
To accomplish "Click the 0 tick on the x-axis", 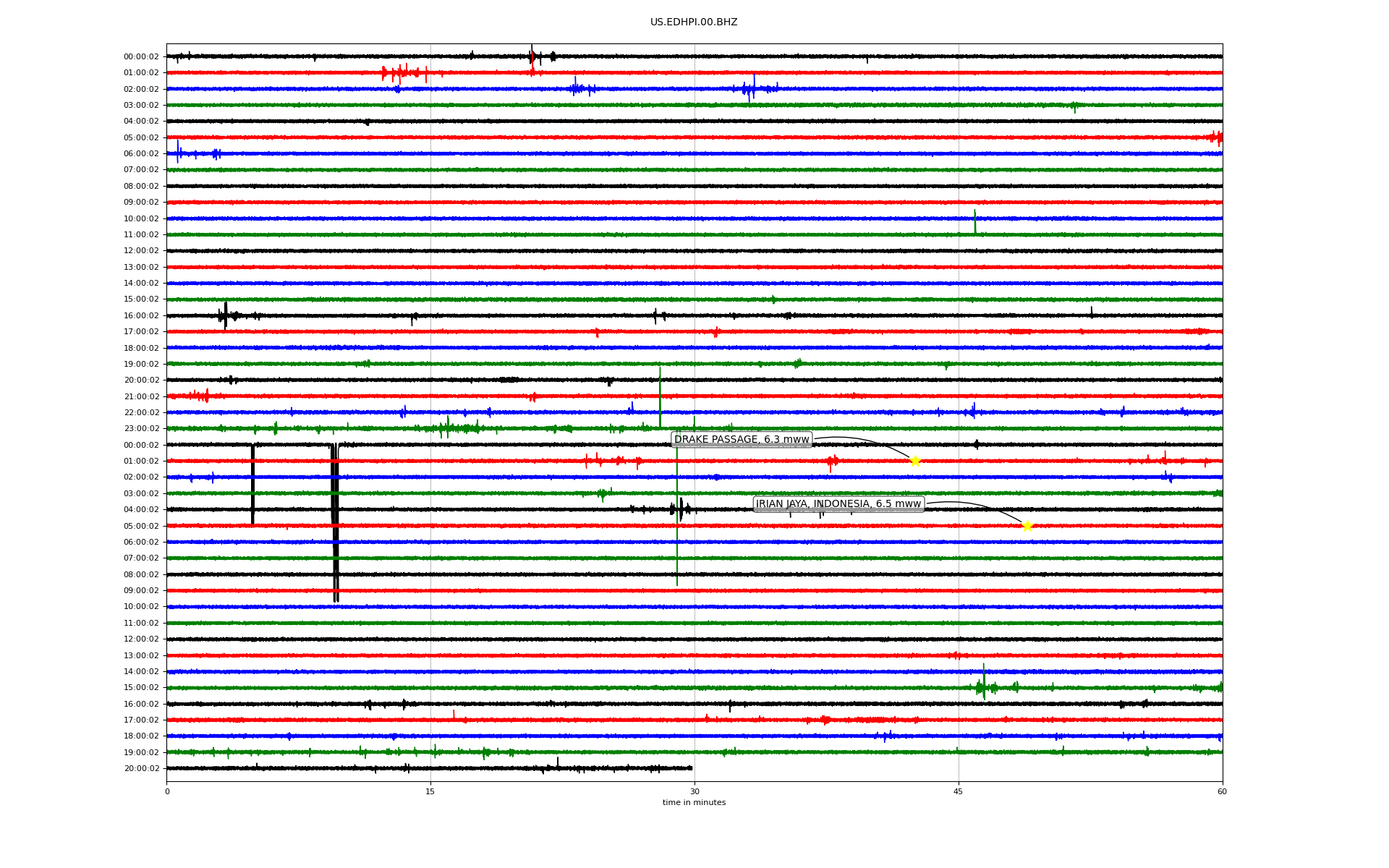I will point(167,791).
